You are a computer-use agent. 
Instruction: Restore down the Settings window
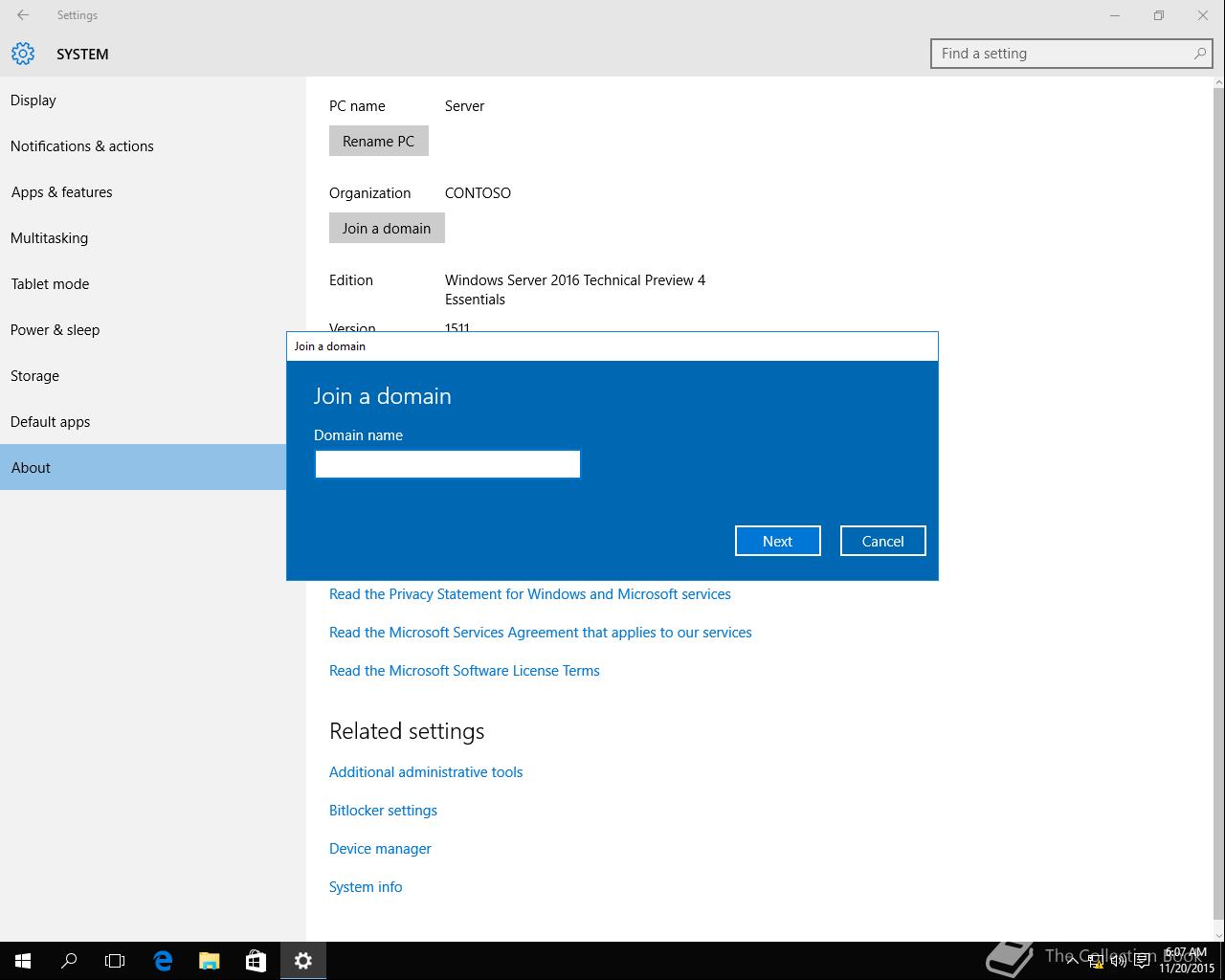tap(1159, 15)
